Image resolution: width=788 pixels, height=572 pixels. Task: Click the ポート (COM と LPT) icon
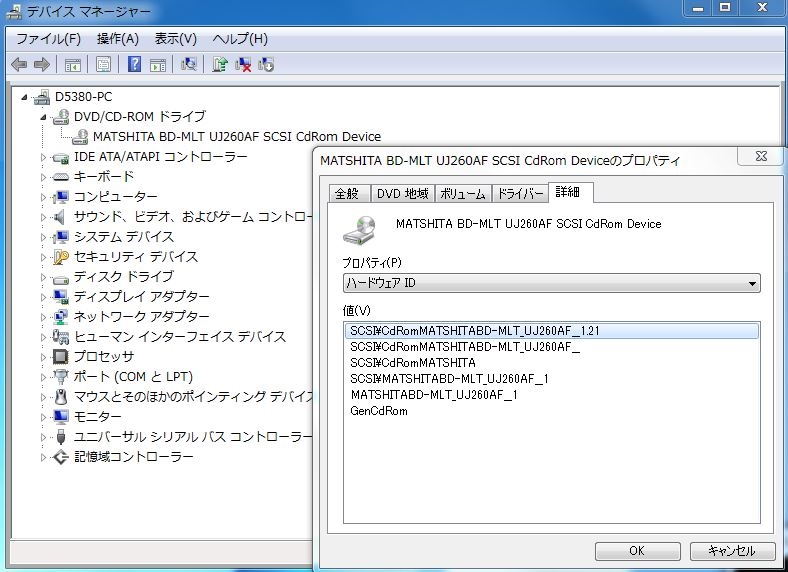pyautogui.click(x=61, y=376)
